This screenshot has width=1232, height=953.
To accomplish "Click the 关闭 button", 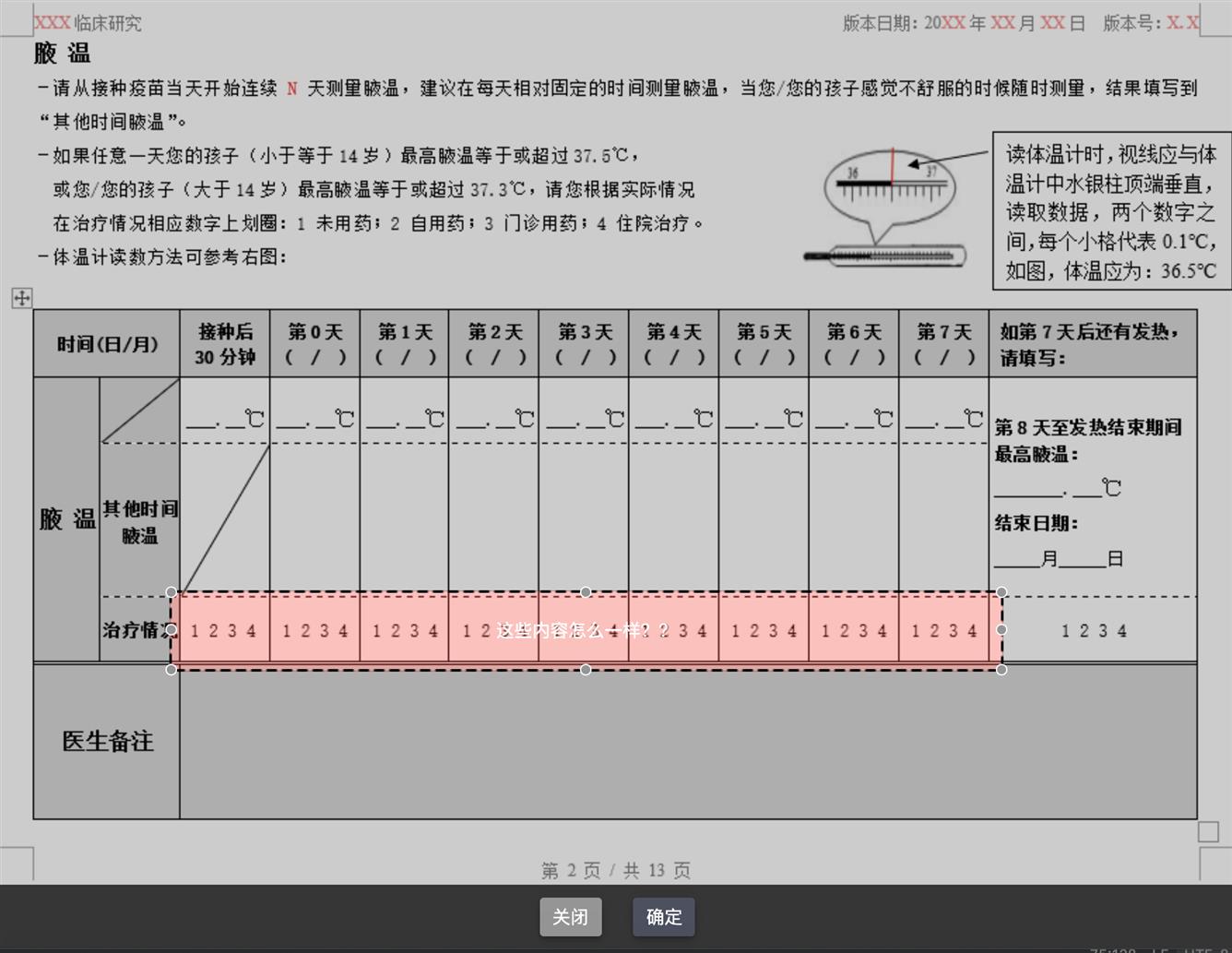I will [570, 917].
